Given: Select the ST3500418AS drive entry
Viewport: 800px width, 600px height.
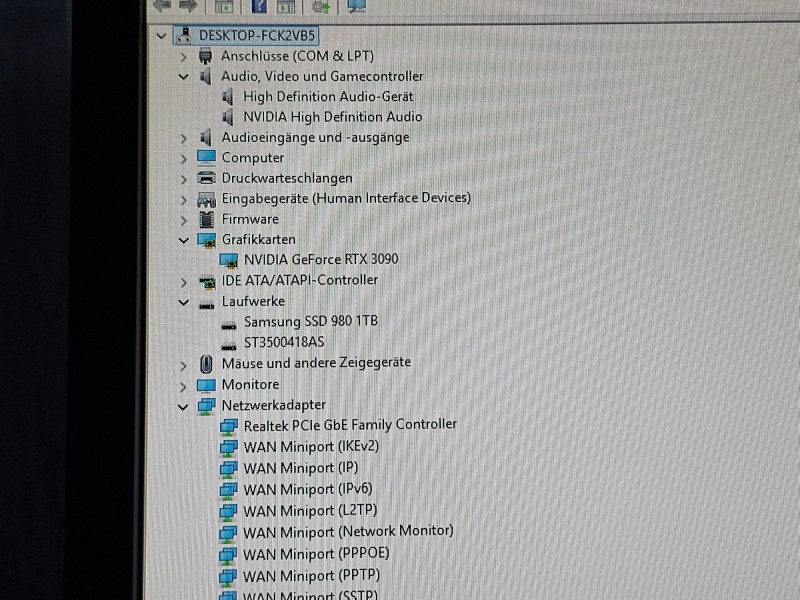Looking at the screenshot, I should (x=284, y=342).
